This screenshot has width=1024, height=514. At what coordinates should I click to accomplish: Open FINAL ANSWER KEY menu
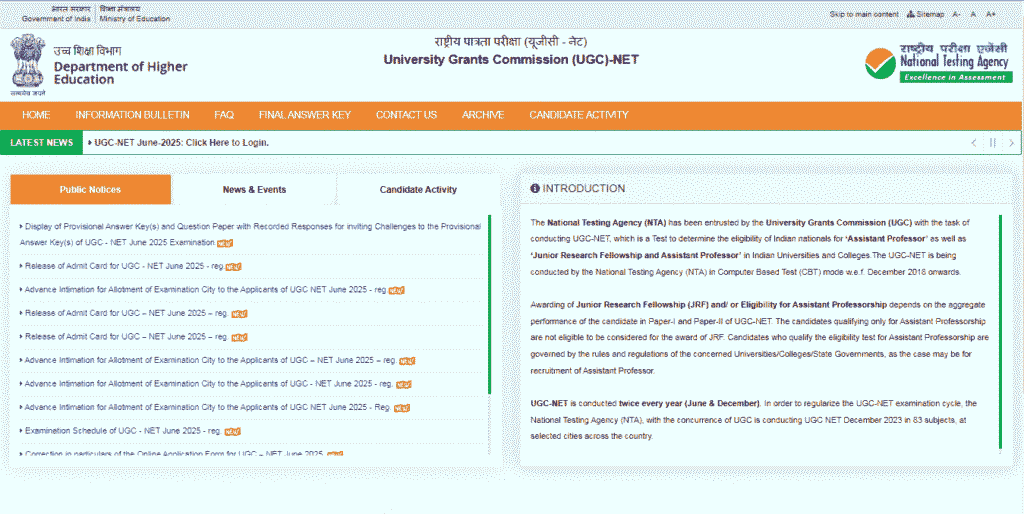click(x=304, y=115)
